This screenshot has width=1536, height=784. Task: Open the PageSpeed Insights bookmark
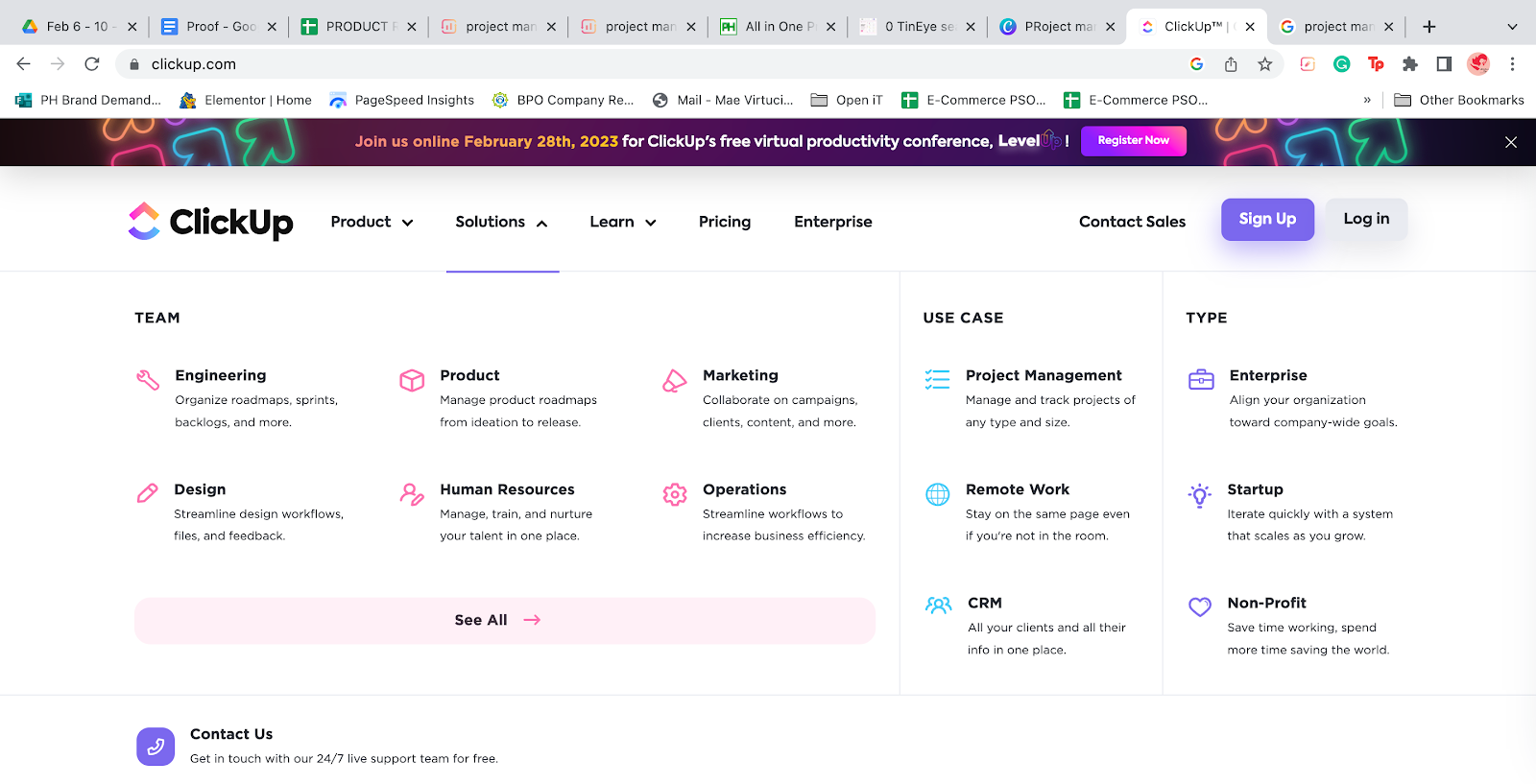coord(401,100)
